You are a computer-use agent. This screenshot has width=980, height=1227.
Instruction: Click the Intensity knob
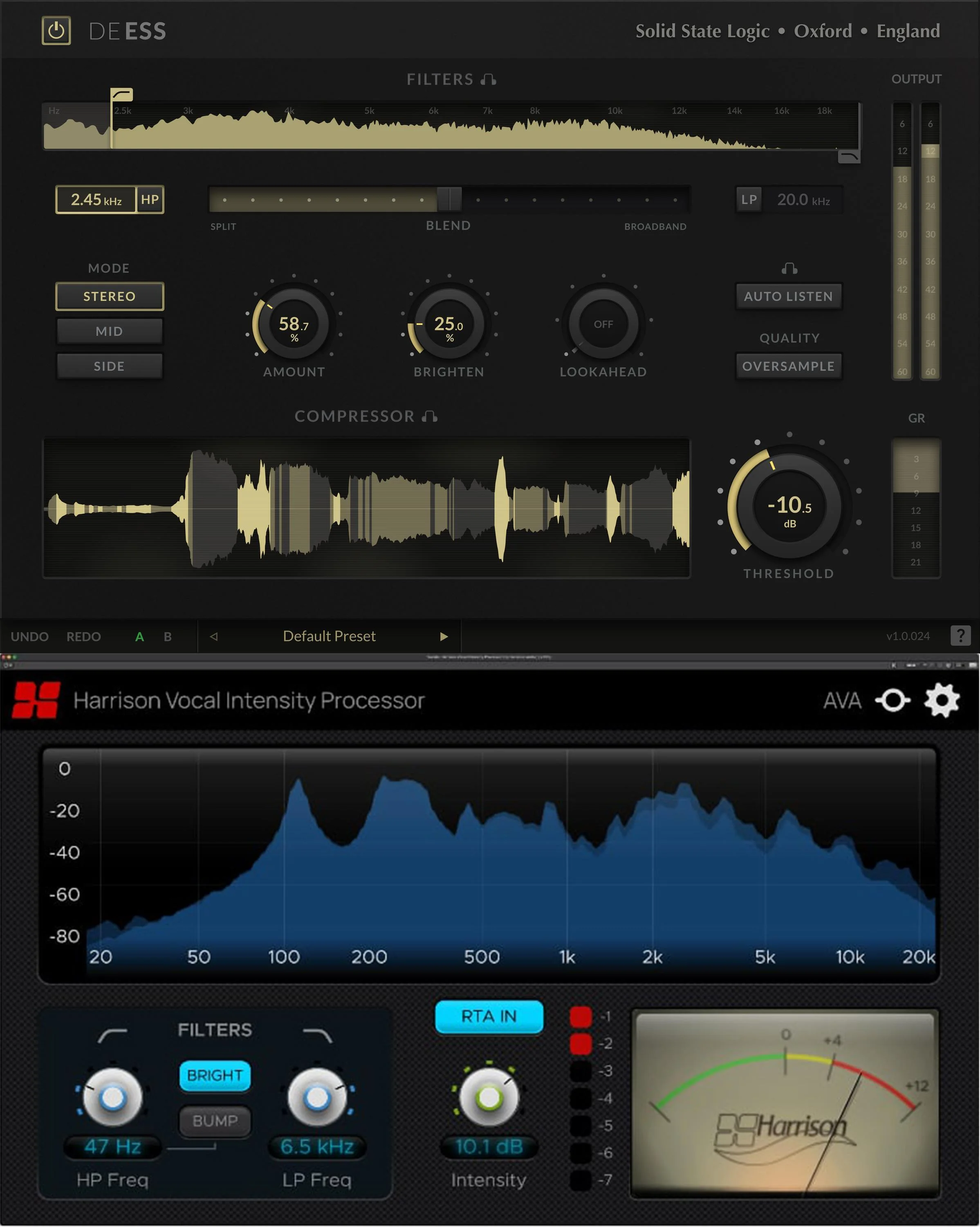coord(489,1097)
